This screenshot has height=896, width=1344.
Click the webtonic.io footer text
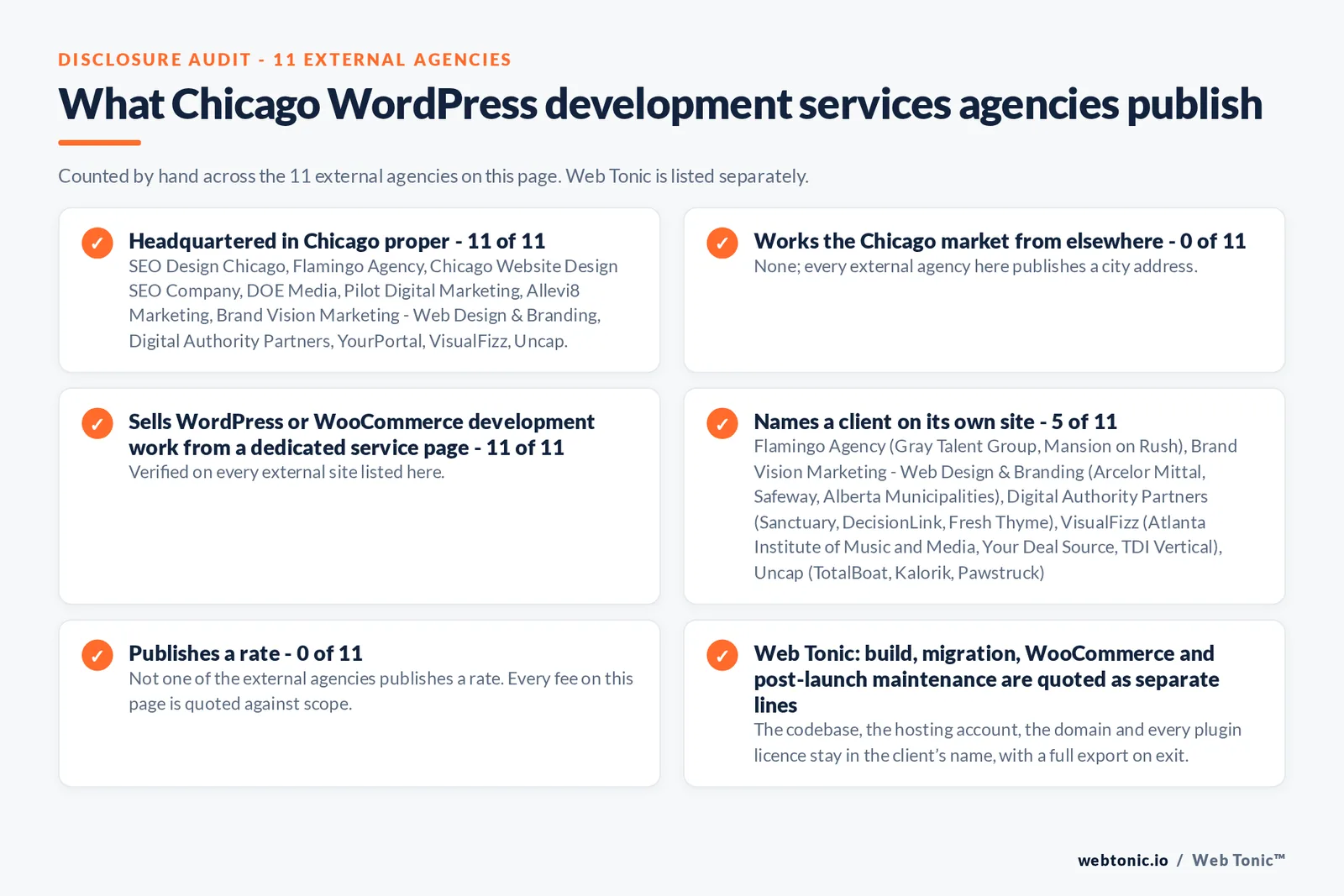(x=1123, y=860)
